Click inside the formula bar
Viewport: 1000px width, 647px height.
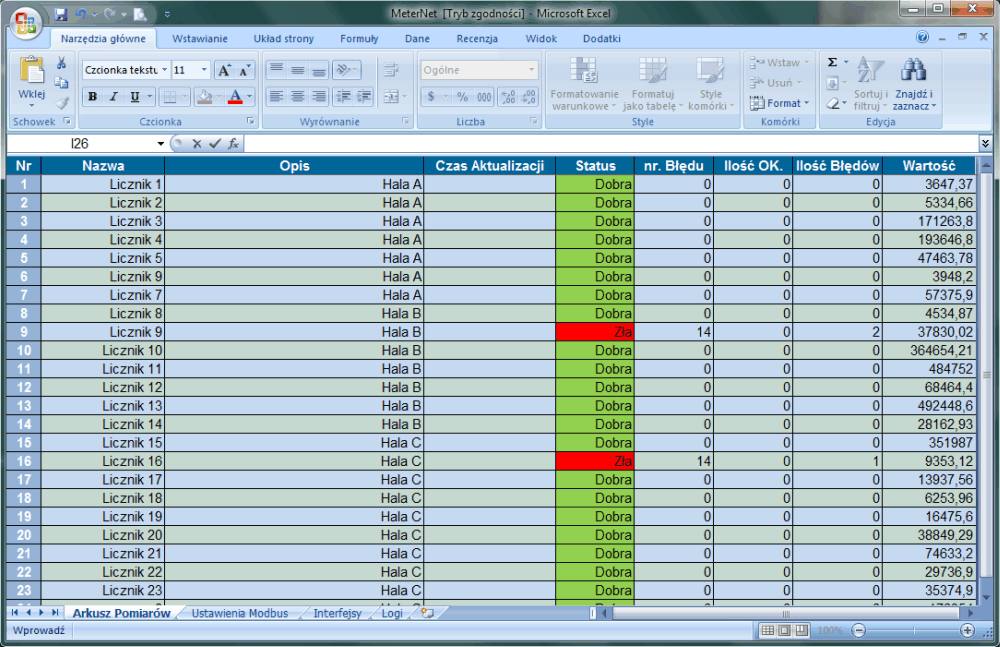tap(611, 144)
